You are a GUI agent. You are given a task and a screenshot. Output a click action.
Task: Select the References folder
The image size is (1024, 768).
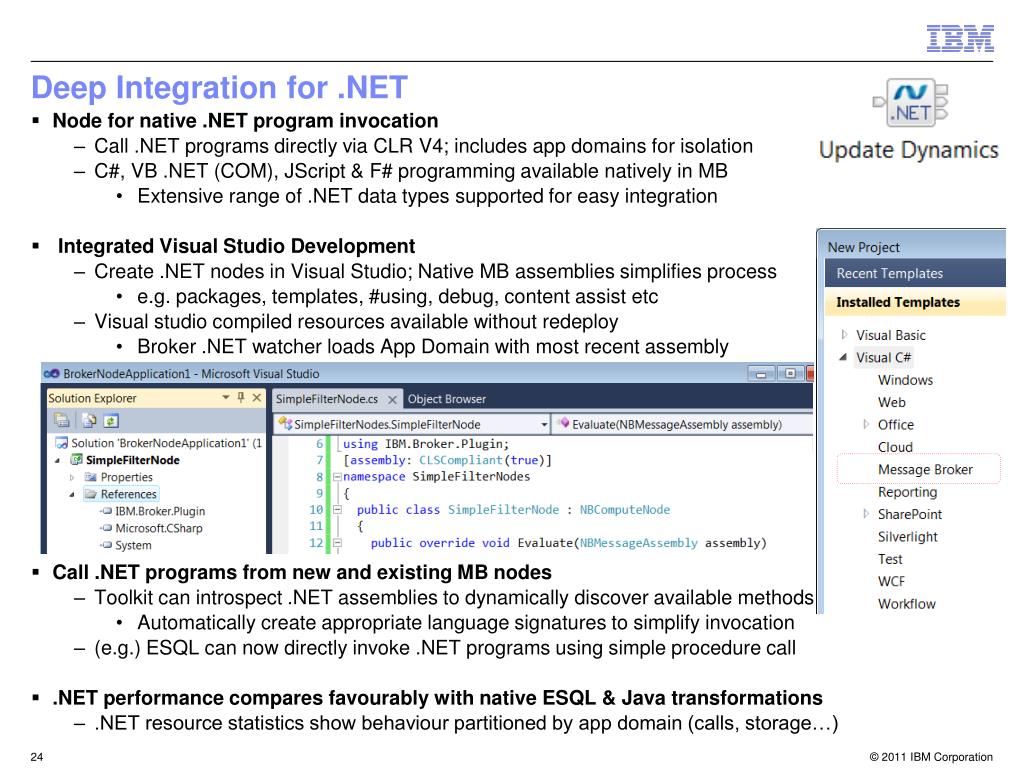pos(129,494)
